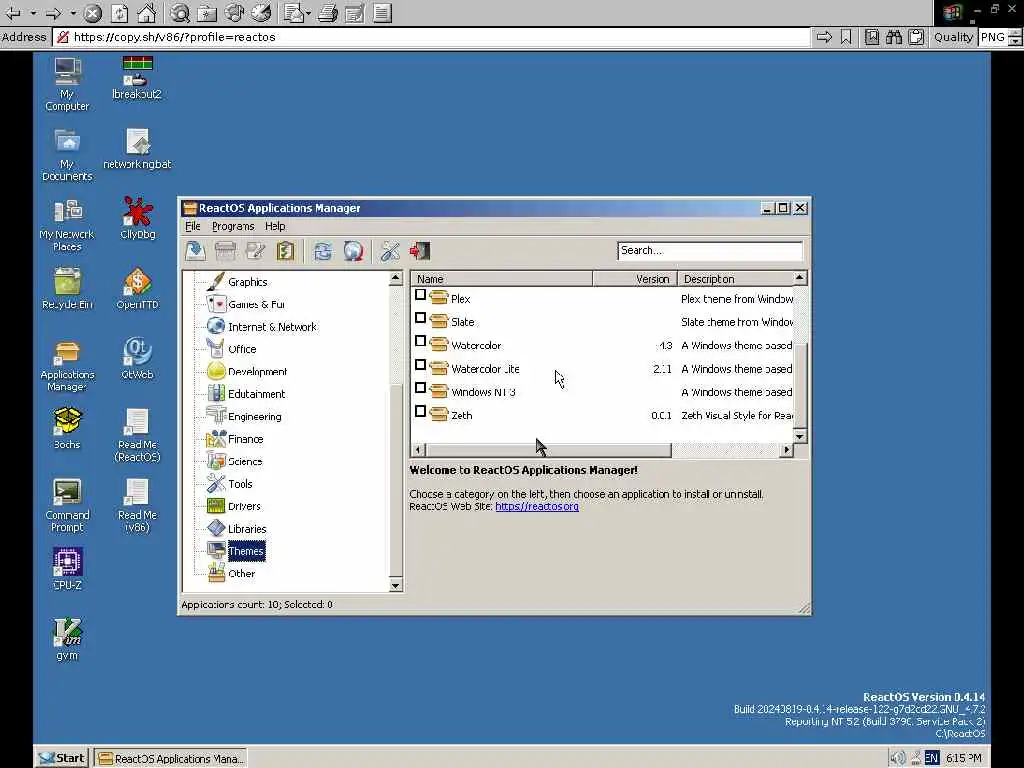
Task: Click the greyed Uninstall toolbar icon
Action: [225, 251]
